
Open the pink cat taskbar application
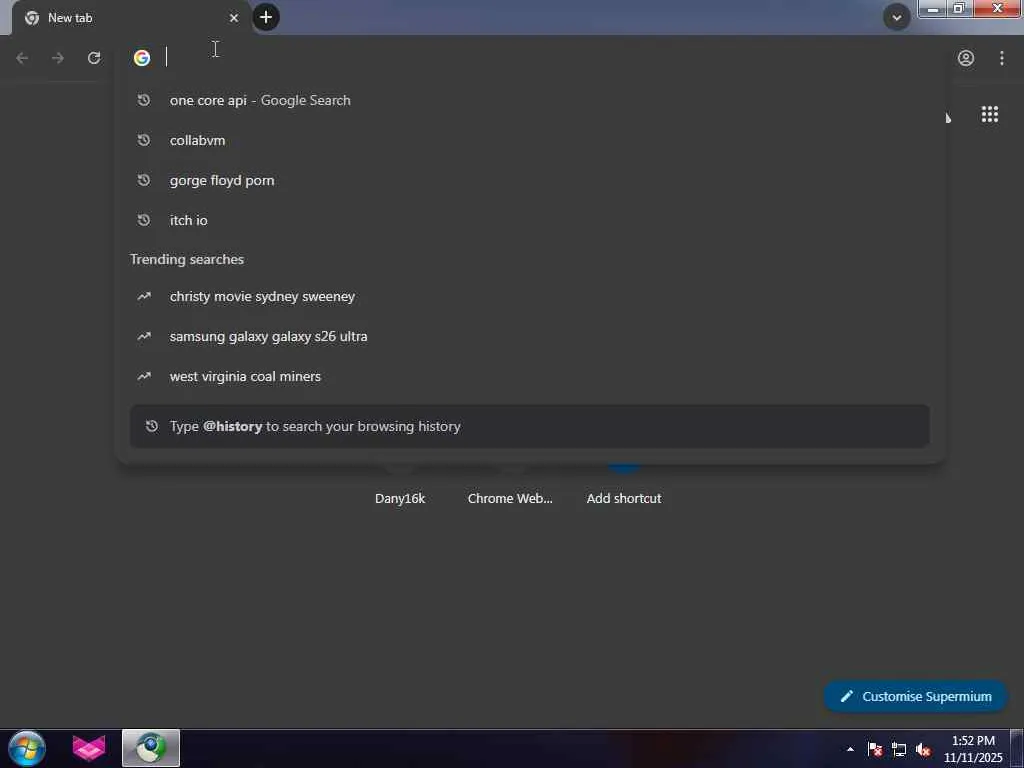[89, 748]
